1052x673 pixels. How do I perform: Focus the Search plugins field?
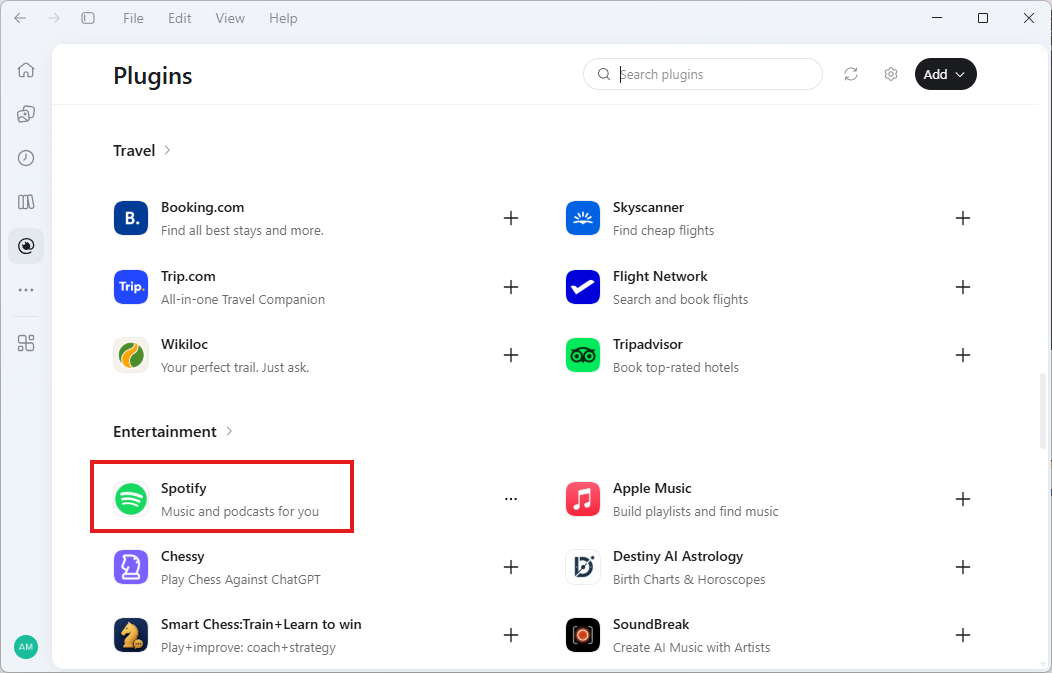[702, 74]
